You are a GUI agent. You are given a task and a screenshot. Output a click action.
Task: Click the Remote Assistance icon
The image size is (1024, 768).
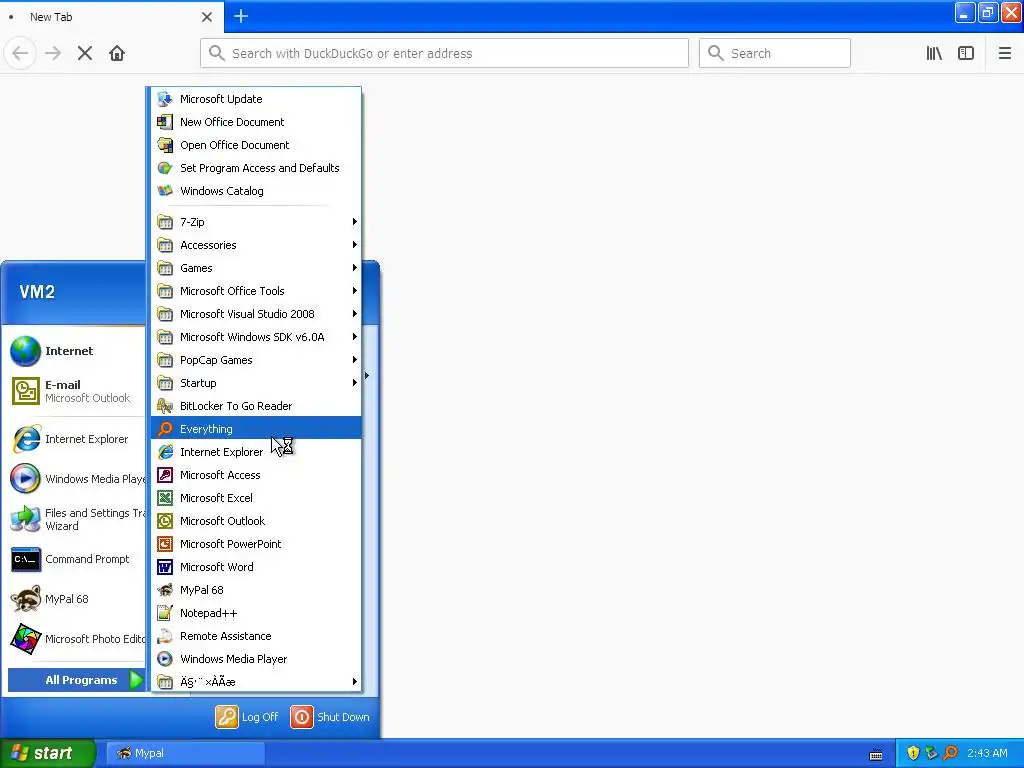(165, 636)
